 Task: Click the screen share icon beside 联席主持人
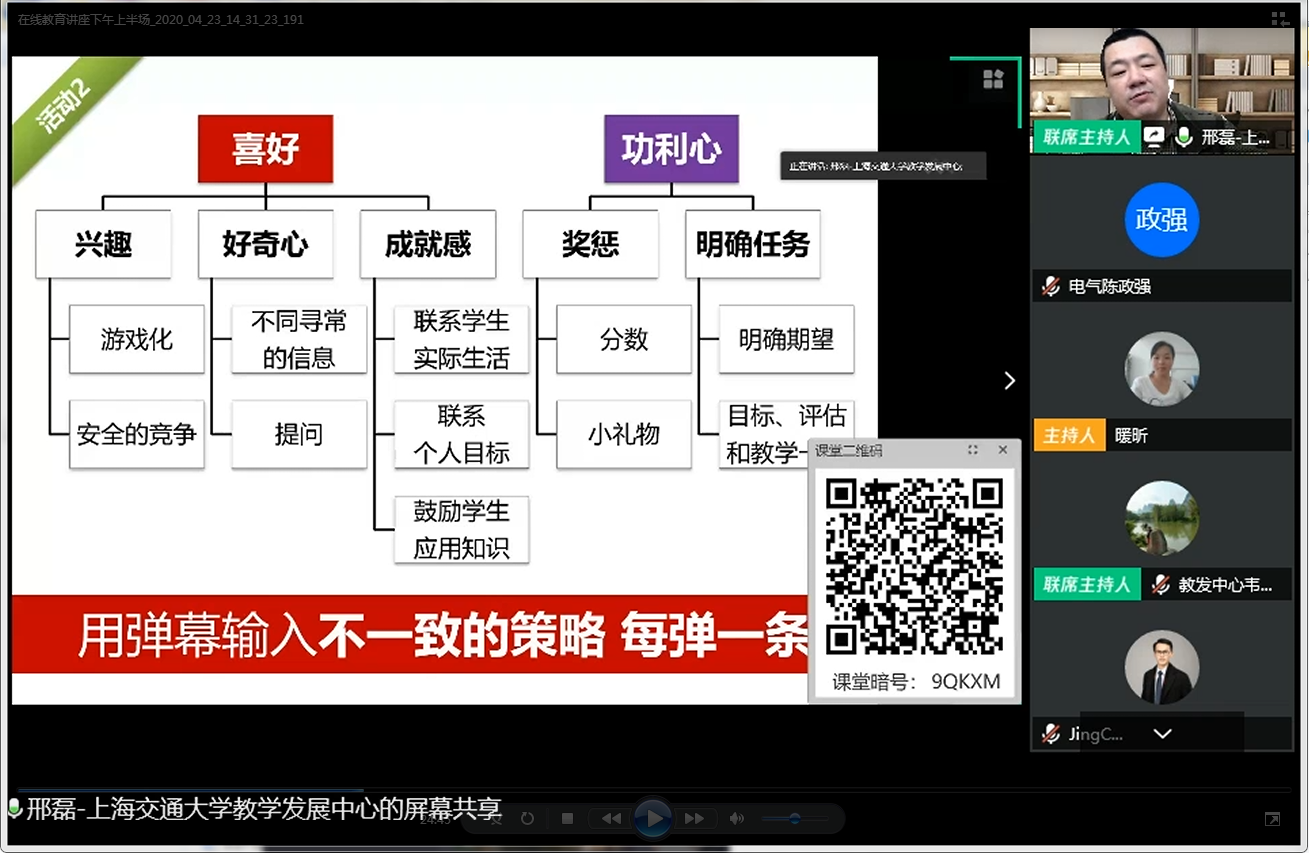[x=1154, y=137]
